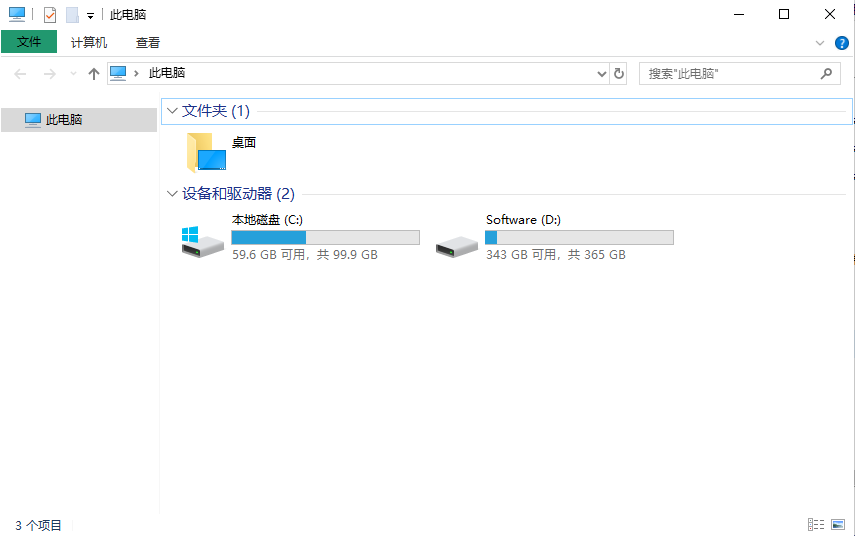The width and height of the screenshot is (855, 536).
Task: Open the 文件 menu tab
Action: click(29, 42)
